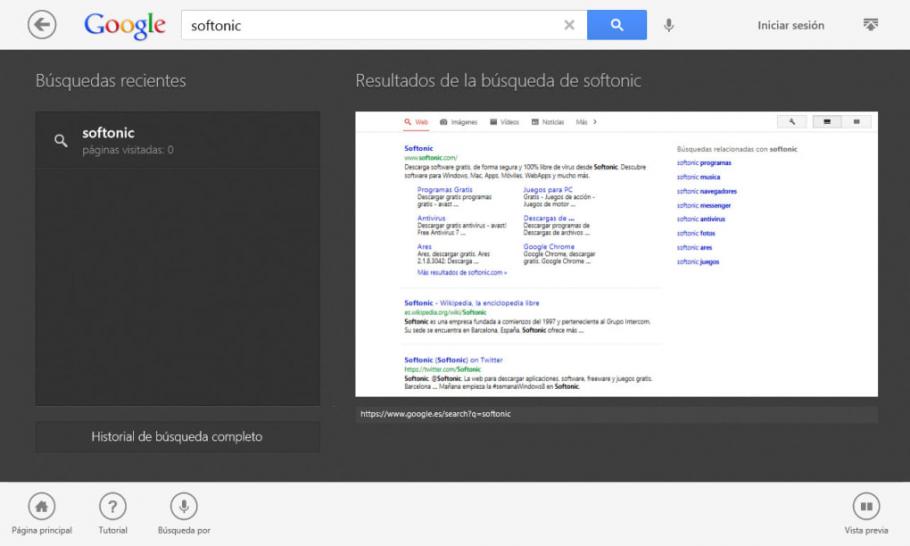
Task: Go to Página principal home icon
Action: coord(41,504)
